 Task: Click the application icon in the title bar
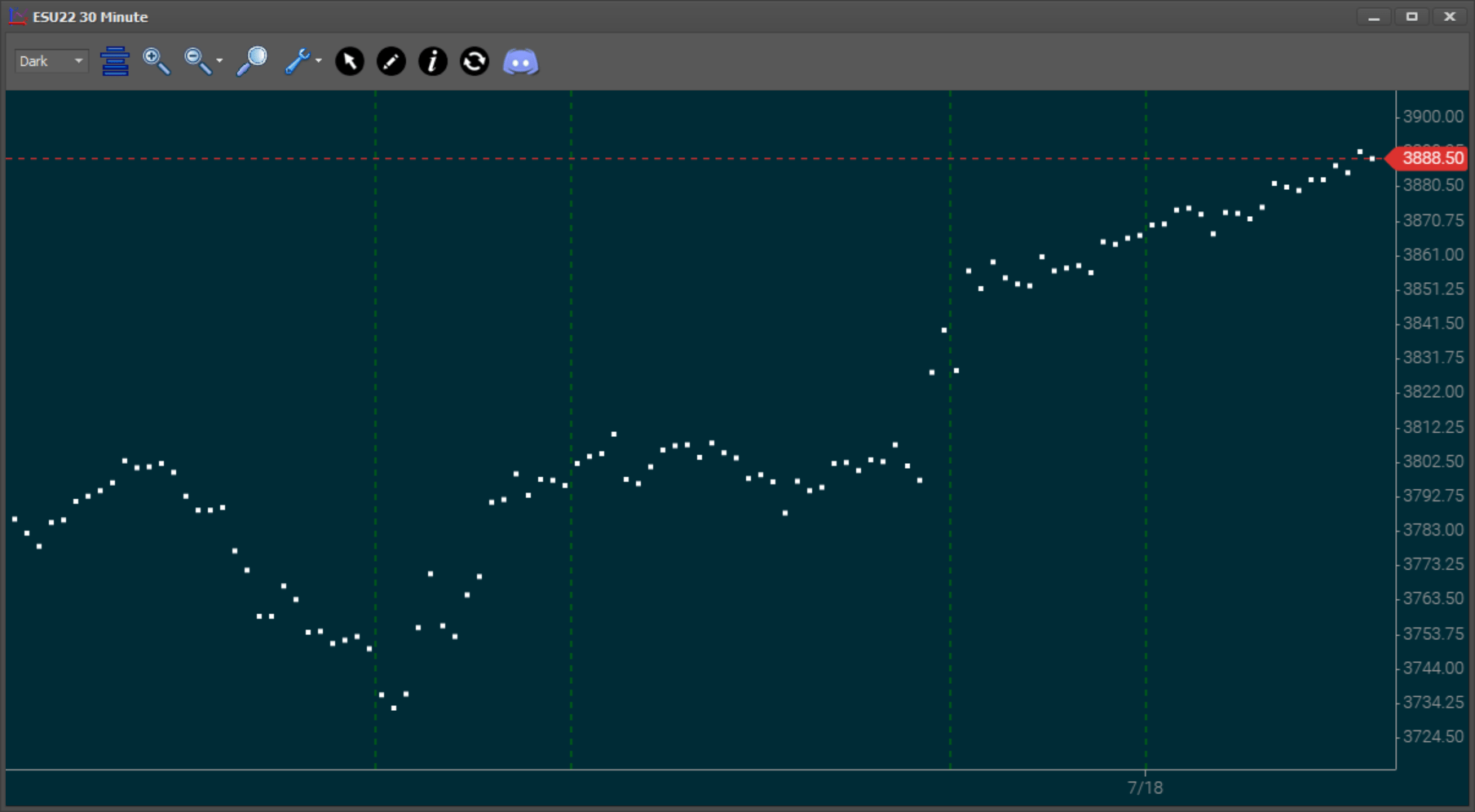(x=15, y=15)
